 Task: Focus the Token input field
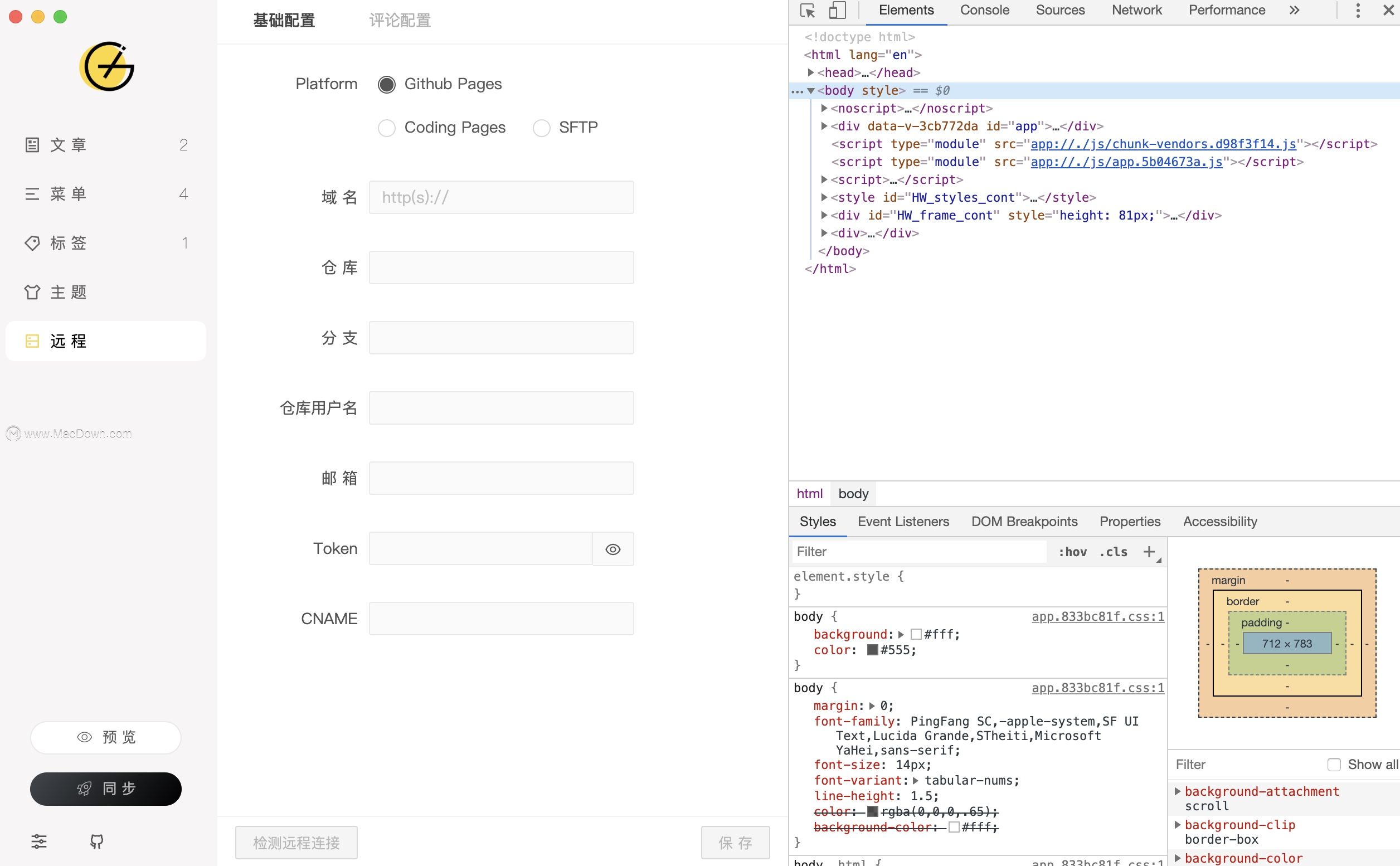coord(480,549)
